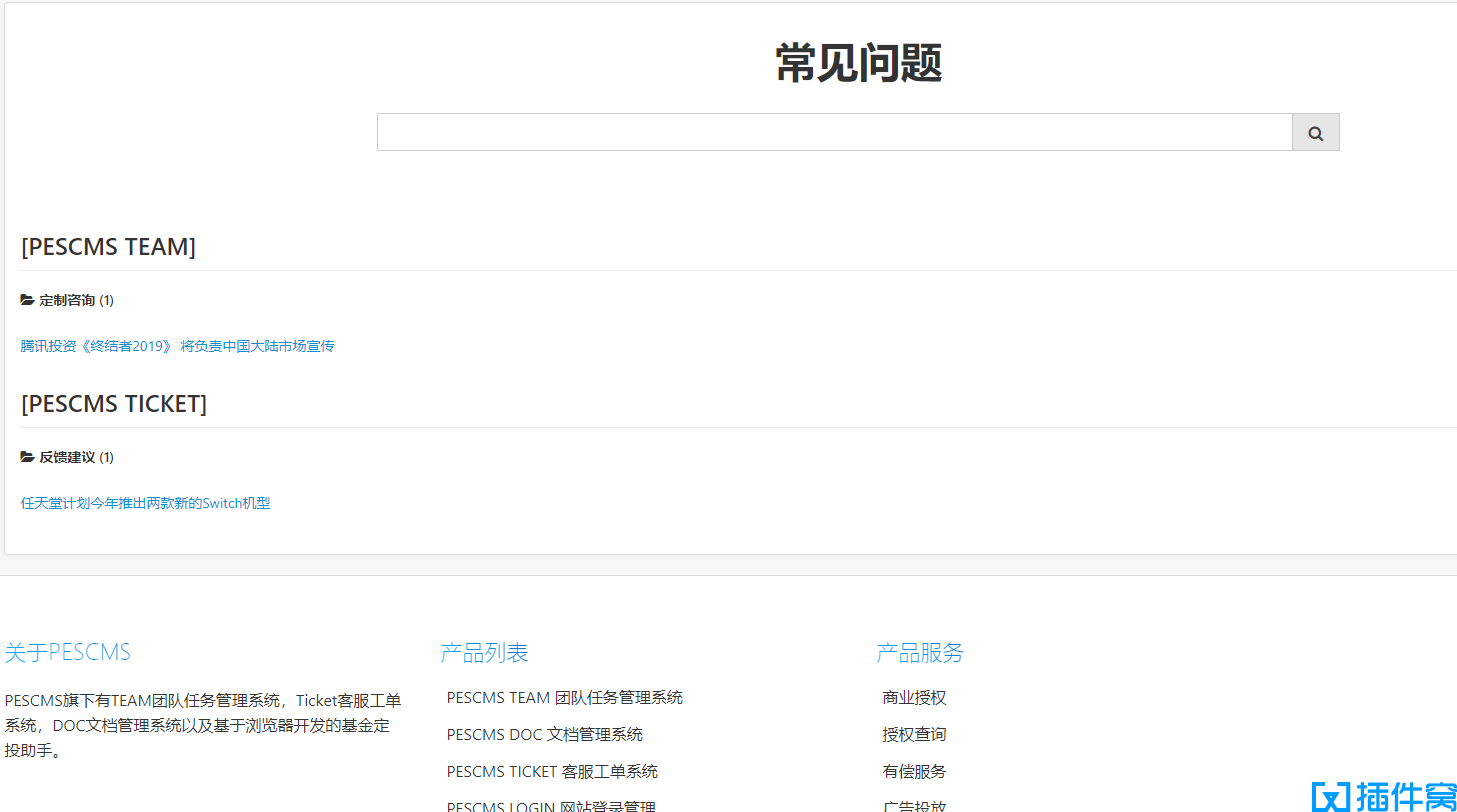The width and height of the screenshot is (1457, 812).
Task: Open PESCMS LOGIN 网站登录管理 footer link
Action: pos(551,805)
